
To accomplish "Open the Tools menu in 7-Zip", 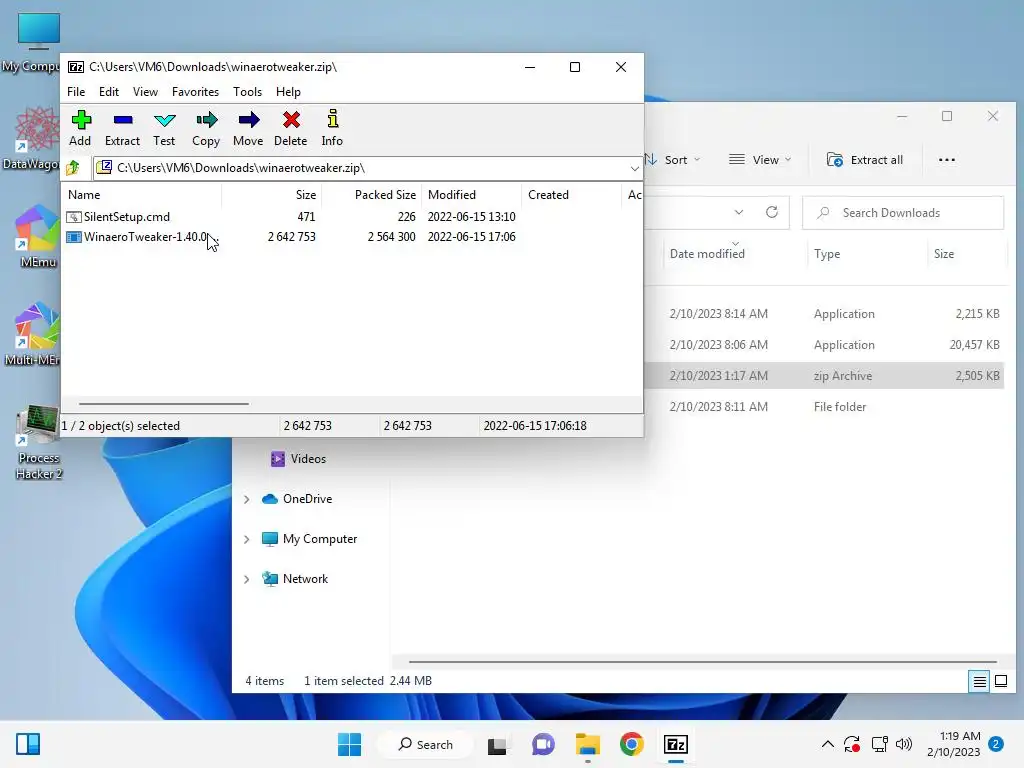I will point(247,91).
